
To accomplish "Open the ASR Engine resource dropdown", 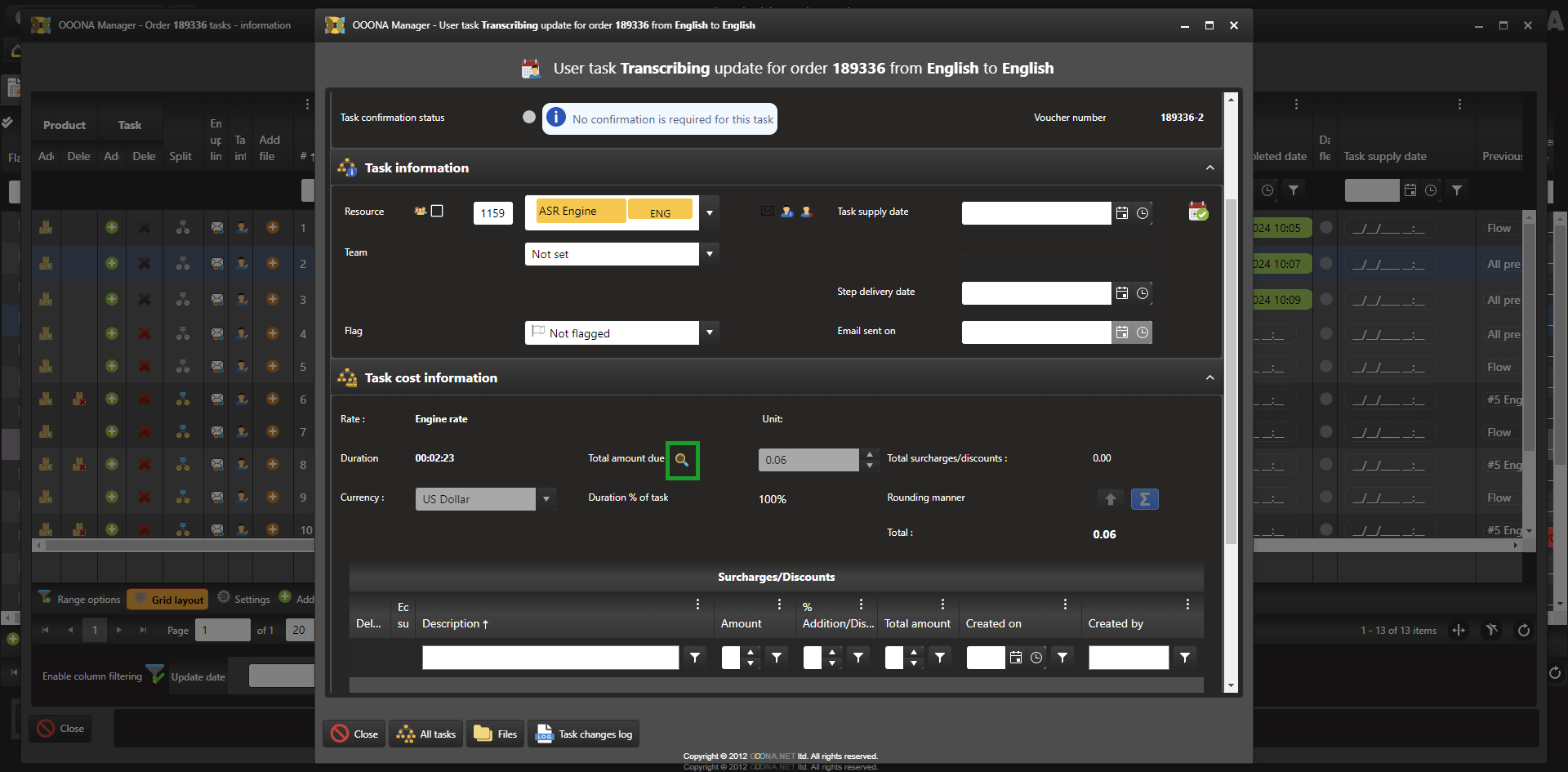I will coord(710,213).
